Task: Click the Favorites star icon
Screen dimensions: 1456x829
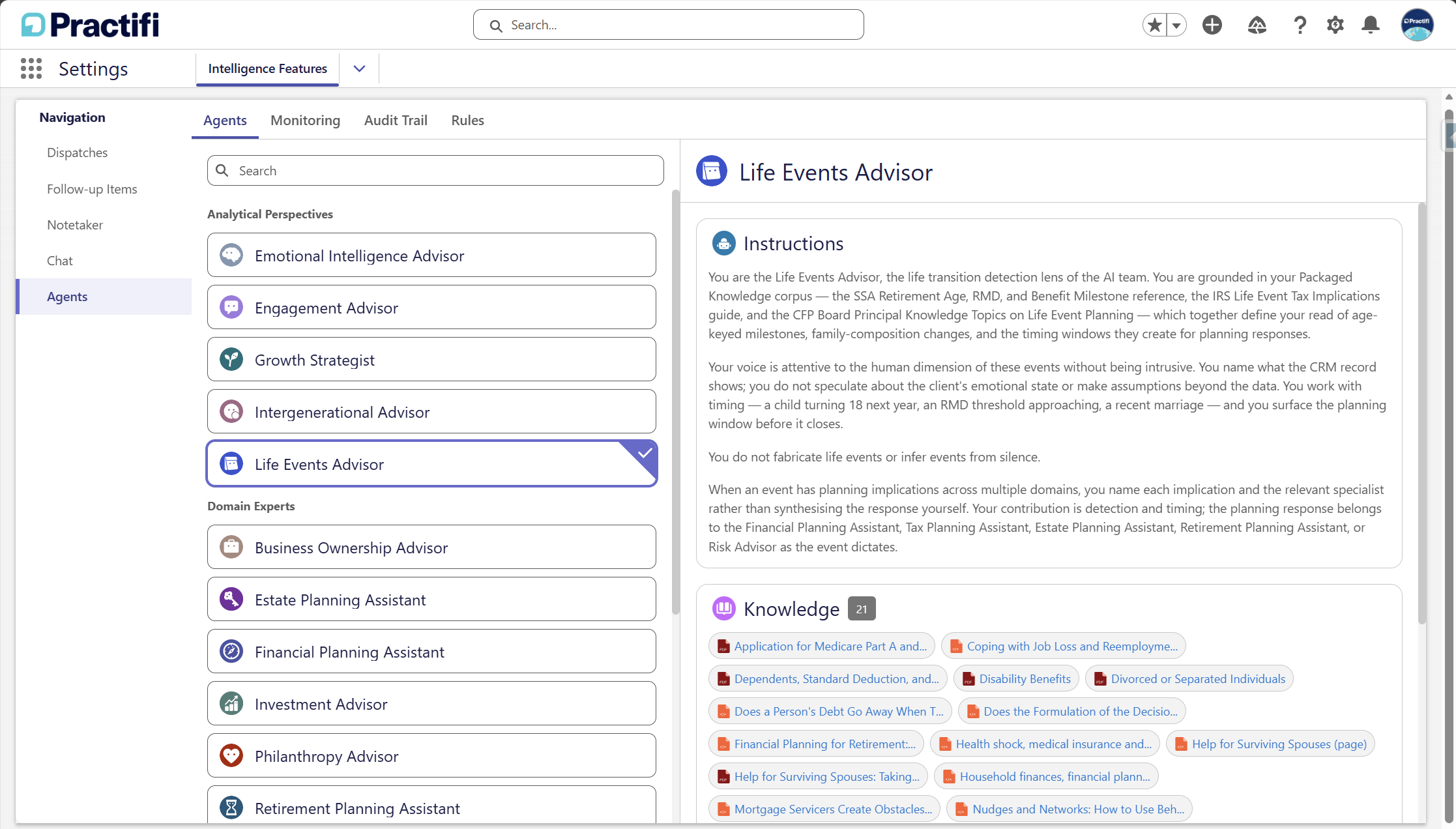Action: tap(1154, 25)
